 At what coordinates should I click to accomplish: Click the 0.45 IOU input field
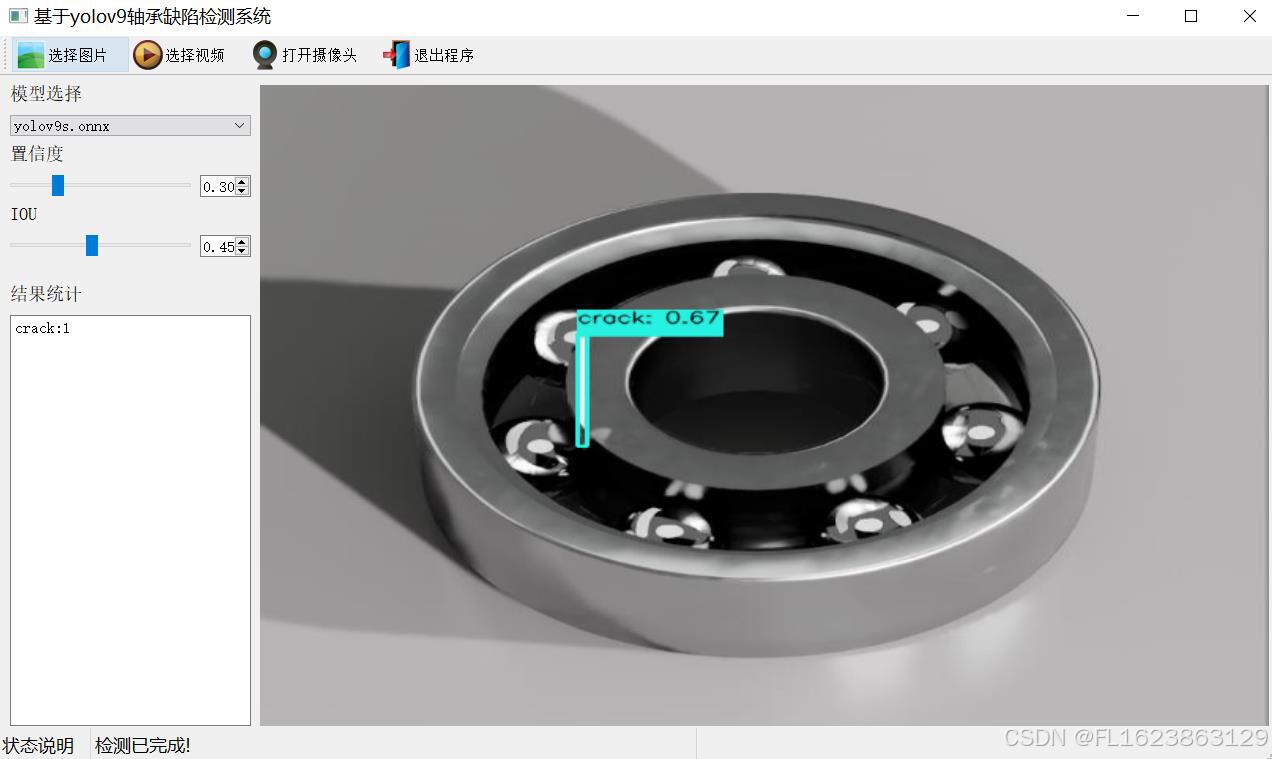218,246
